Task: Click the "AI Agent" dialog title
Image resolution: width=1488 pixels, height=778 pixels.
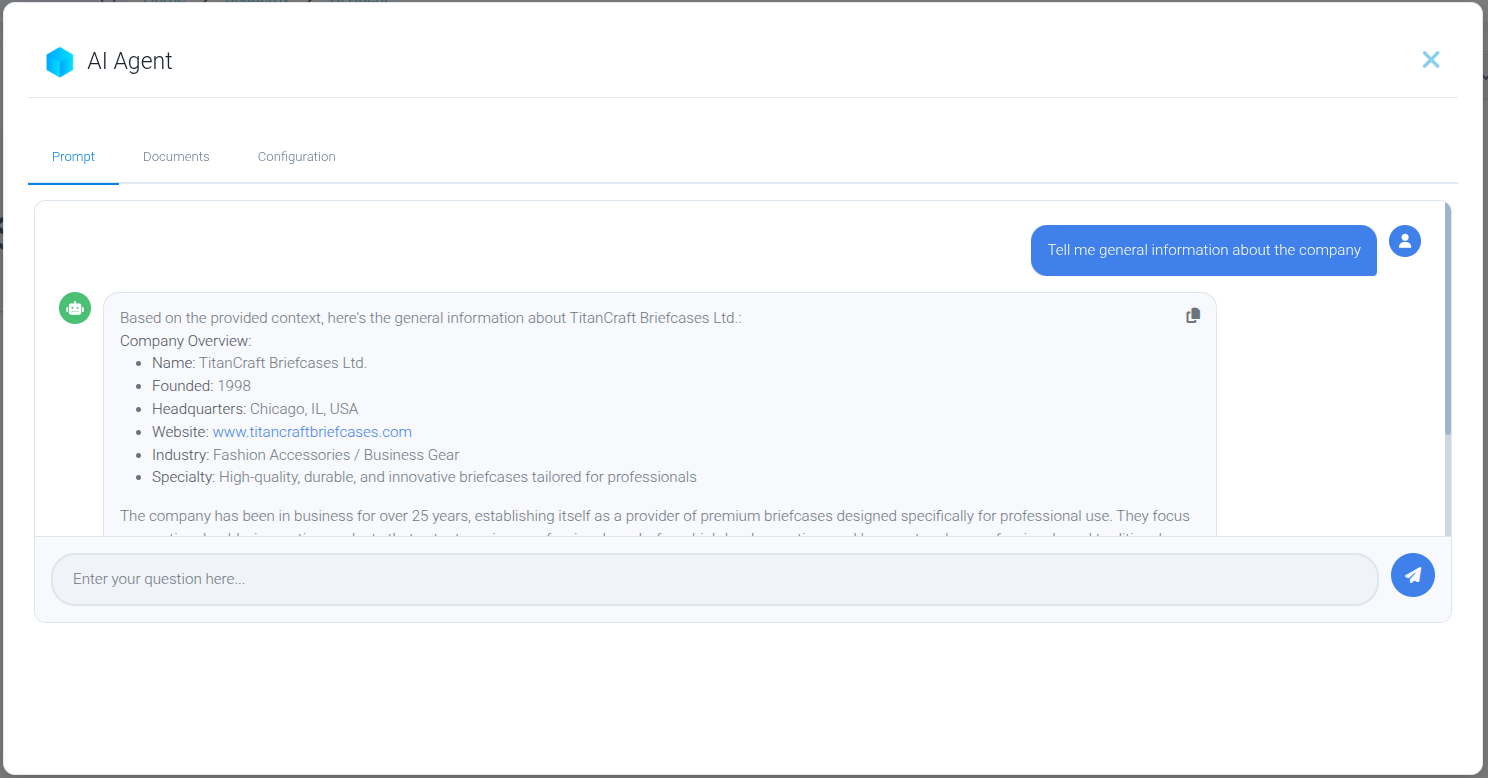Action: tap(130, 61)
